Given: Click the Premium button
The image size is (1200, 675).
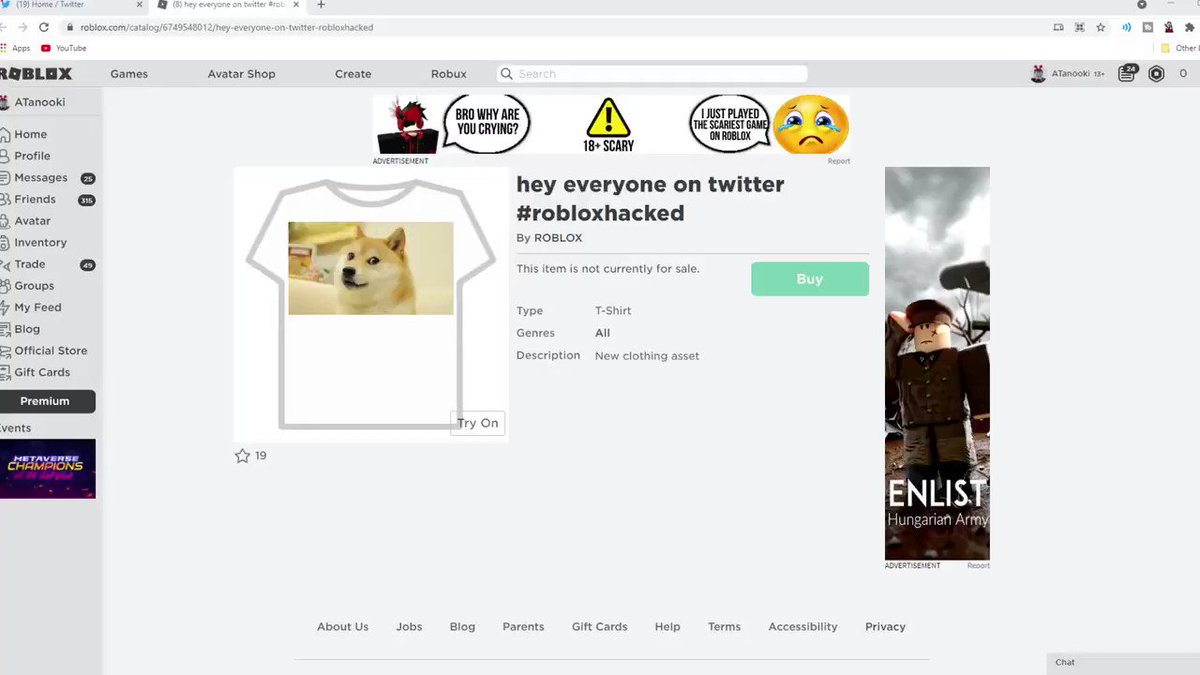Looking at the screenshot, I should (x=46, y=401).
